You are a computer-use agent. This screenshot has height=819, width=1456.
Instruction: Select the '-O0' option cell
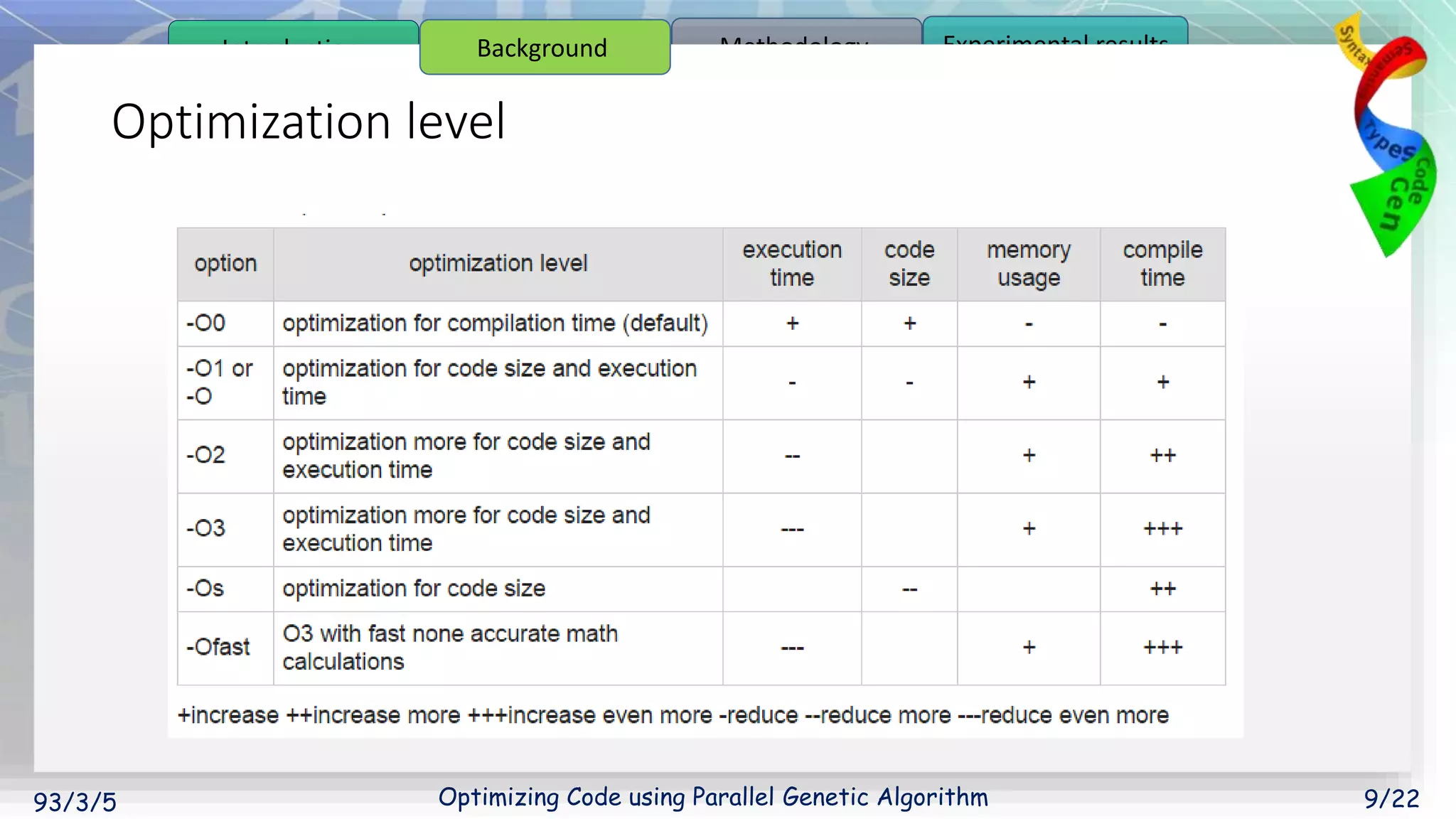pyautogui.click(x=225, y=323)
